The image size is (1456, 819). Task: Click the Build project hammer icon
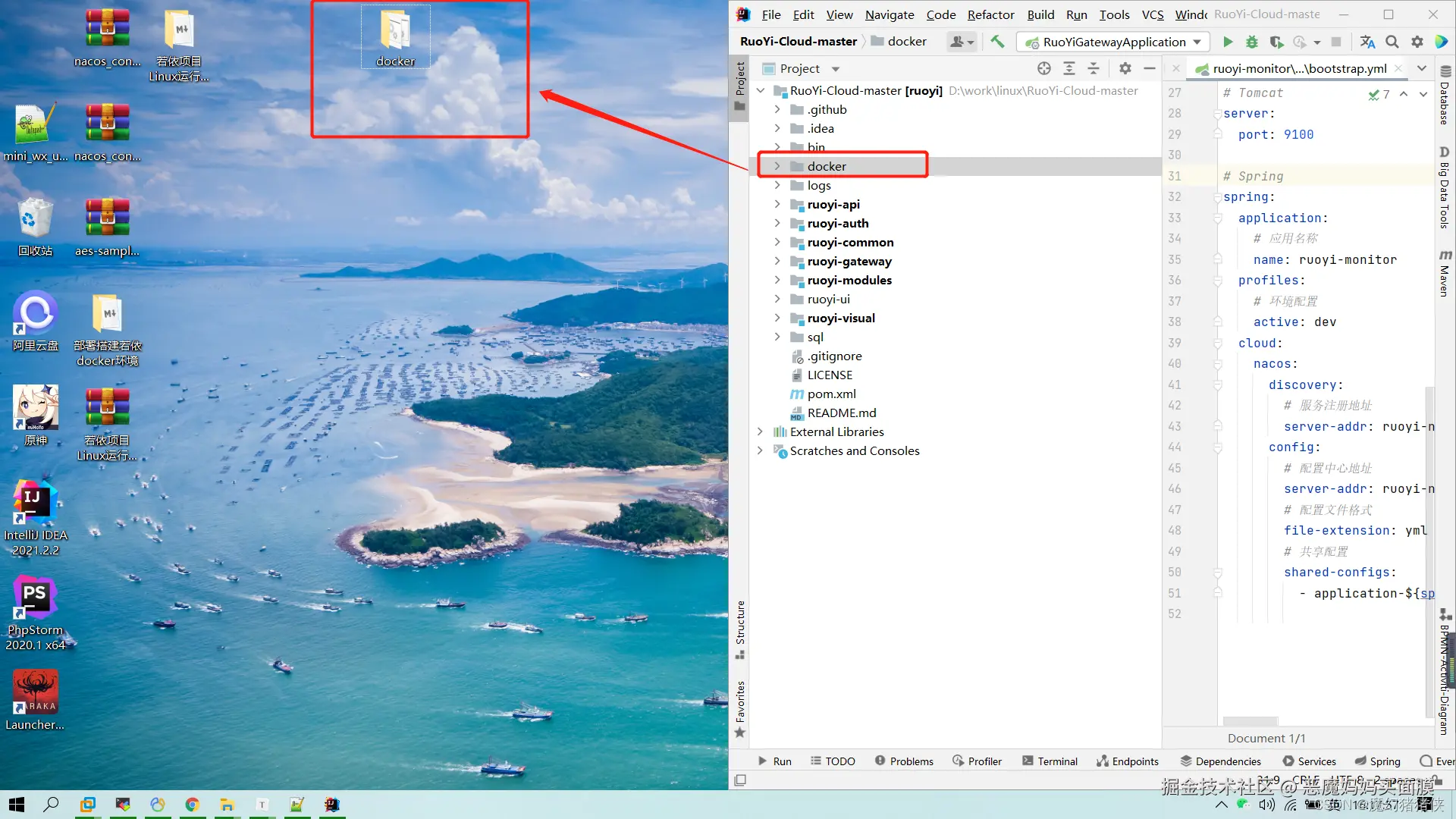click(x=997, y=42)
